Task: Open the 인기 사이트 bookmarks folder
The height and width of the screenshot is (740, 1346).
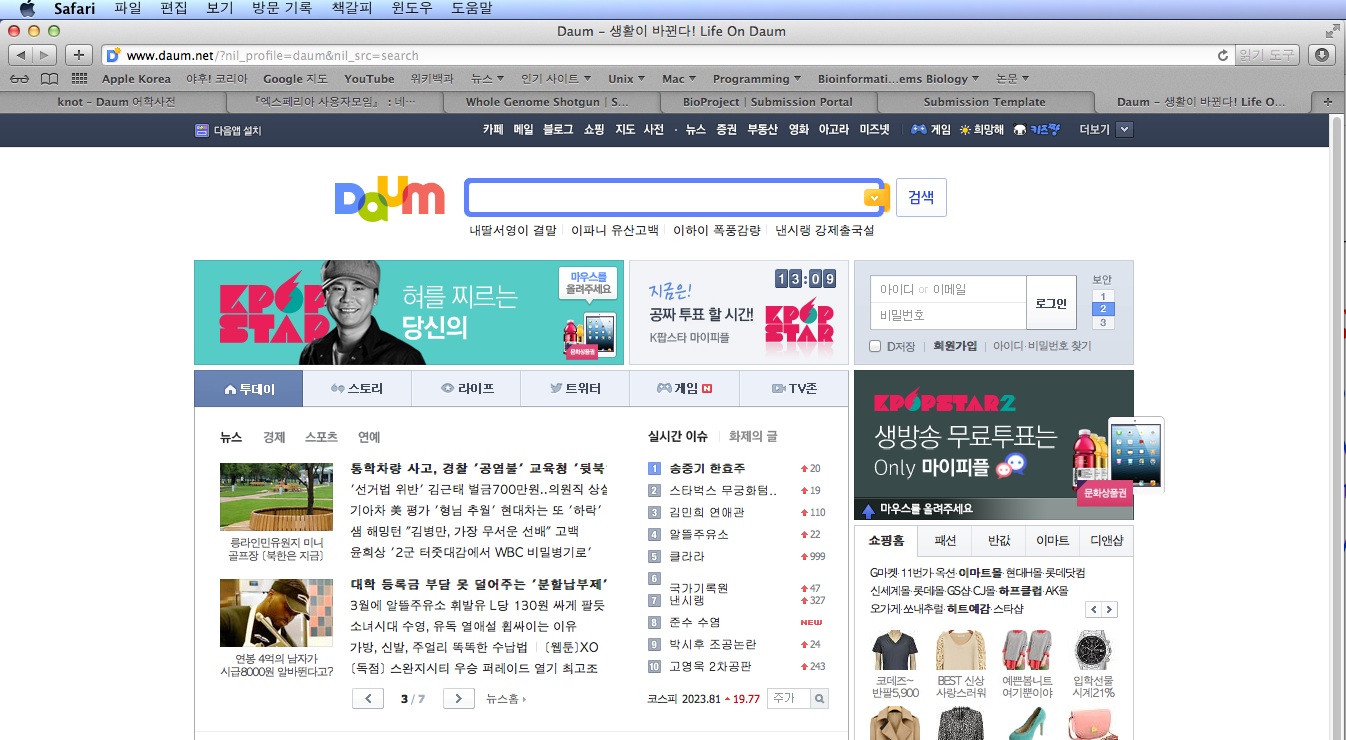Action: 555,78
